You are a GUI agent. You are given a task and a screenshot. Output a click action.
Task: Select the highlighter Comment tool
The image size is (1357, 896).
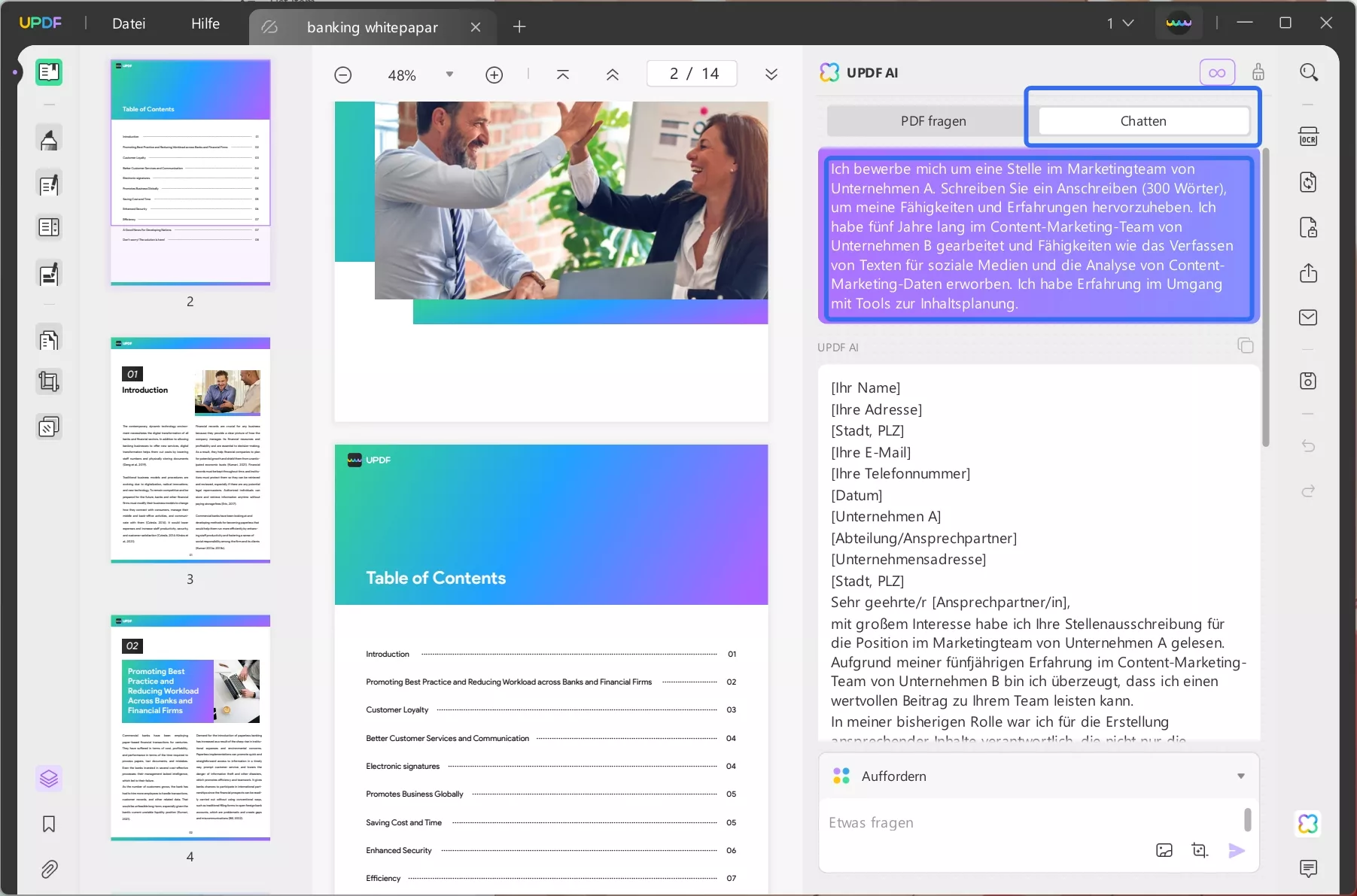point(49,139)
